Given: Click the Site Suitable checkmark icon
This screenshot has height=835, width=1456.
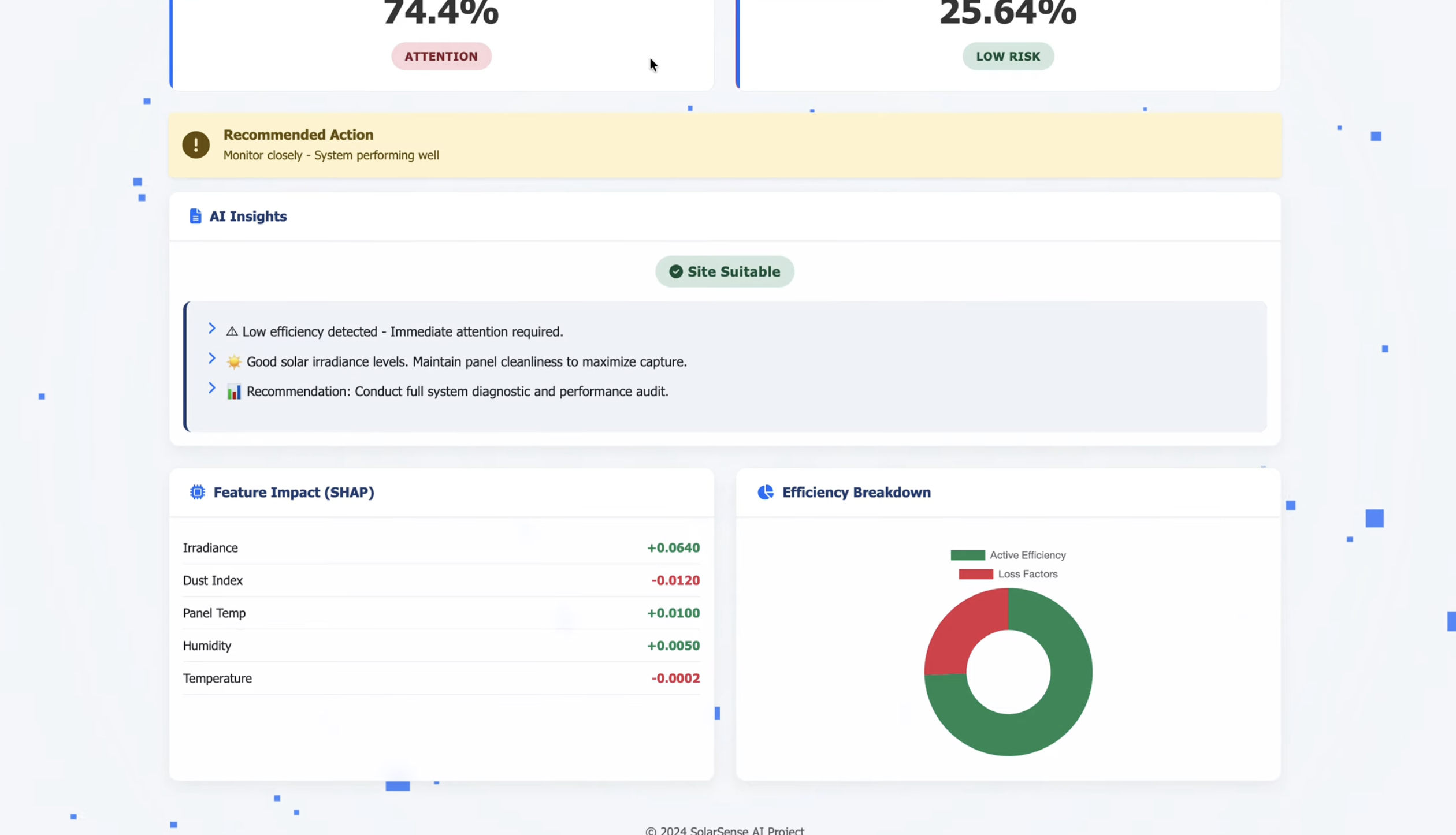Looking at the screenshot, I should pyautogui.click(x=675, y=271).
